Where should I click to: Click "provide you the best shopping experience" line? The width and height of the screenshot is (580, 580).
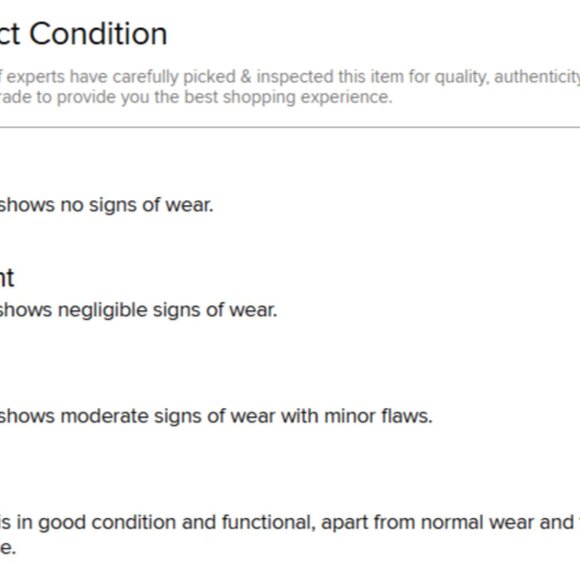pos(225,97)
